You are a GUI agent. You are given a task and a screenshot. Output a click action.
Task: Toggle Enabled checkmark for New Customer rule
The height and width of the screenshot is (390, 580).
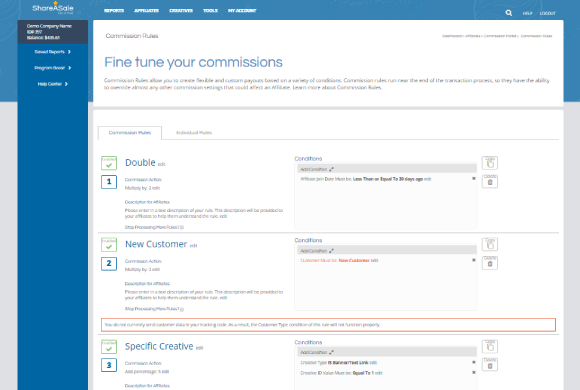click(x=109, y=245)
